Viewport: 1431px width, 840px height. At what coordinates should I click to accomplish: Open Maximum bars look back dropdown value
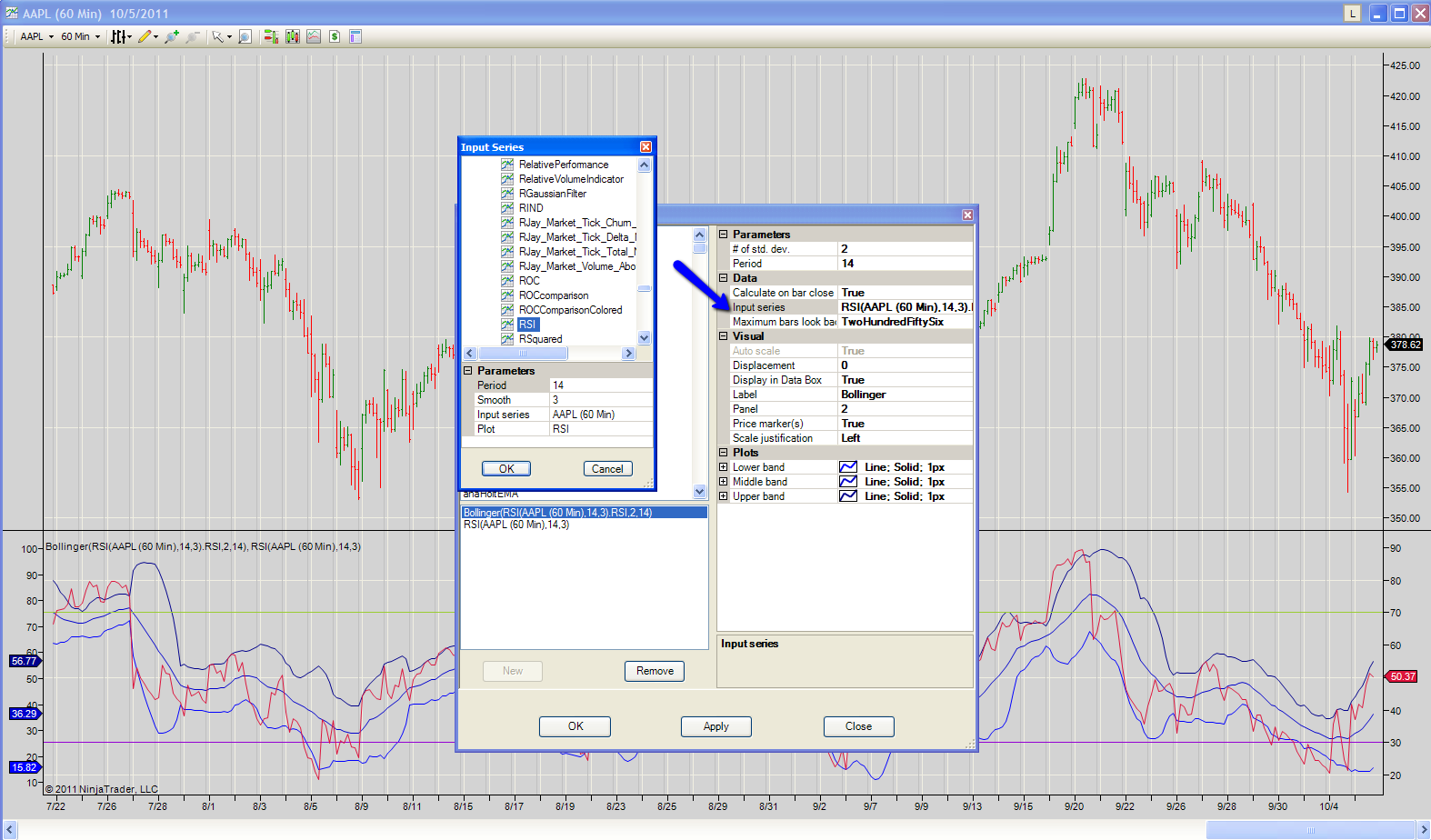[x=905, y=322]
